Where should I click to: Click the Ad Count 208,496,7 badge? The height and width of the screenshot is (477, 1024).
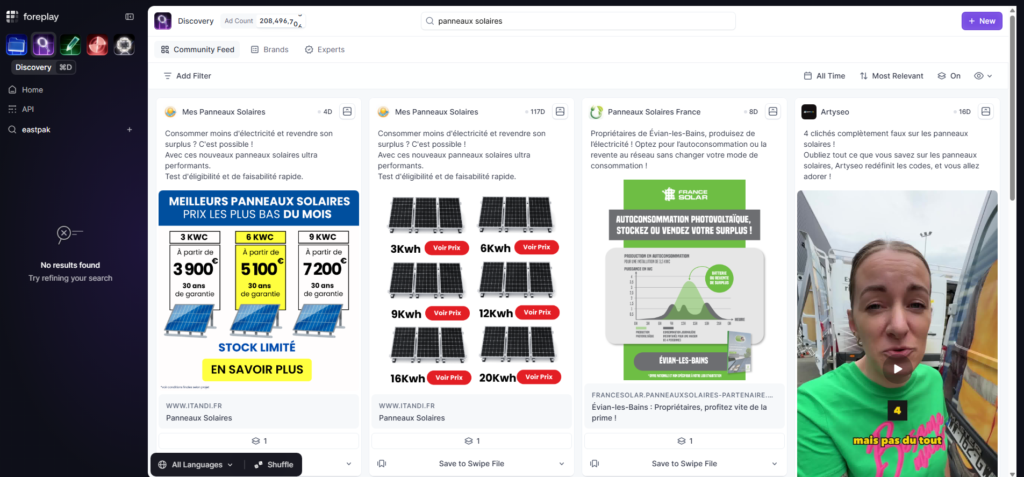point(263,21)
